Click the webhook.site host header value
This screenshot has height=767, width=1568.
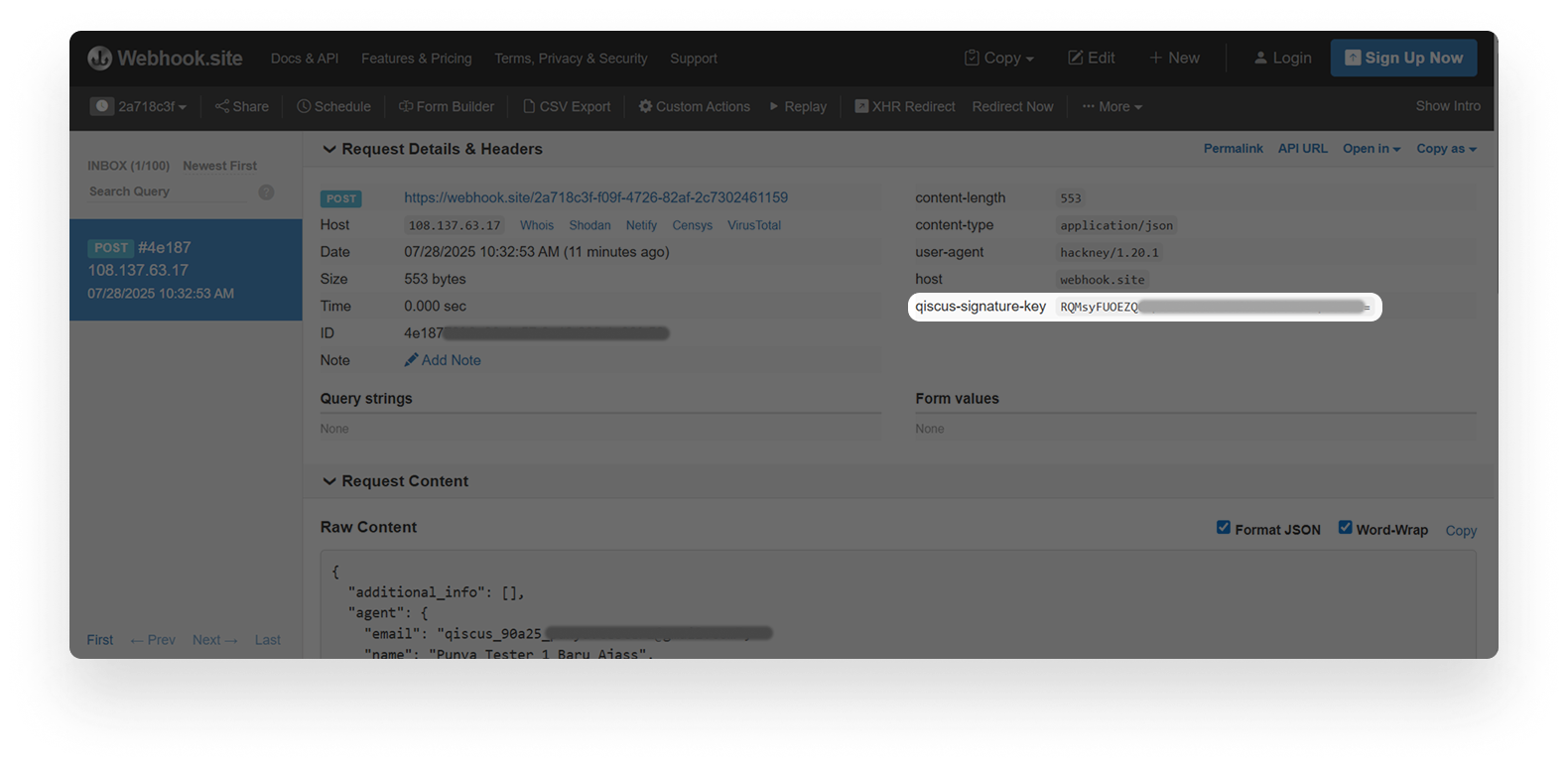[x=1102, y=280]
